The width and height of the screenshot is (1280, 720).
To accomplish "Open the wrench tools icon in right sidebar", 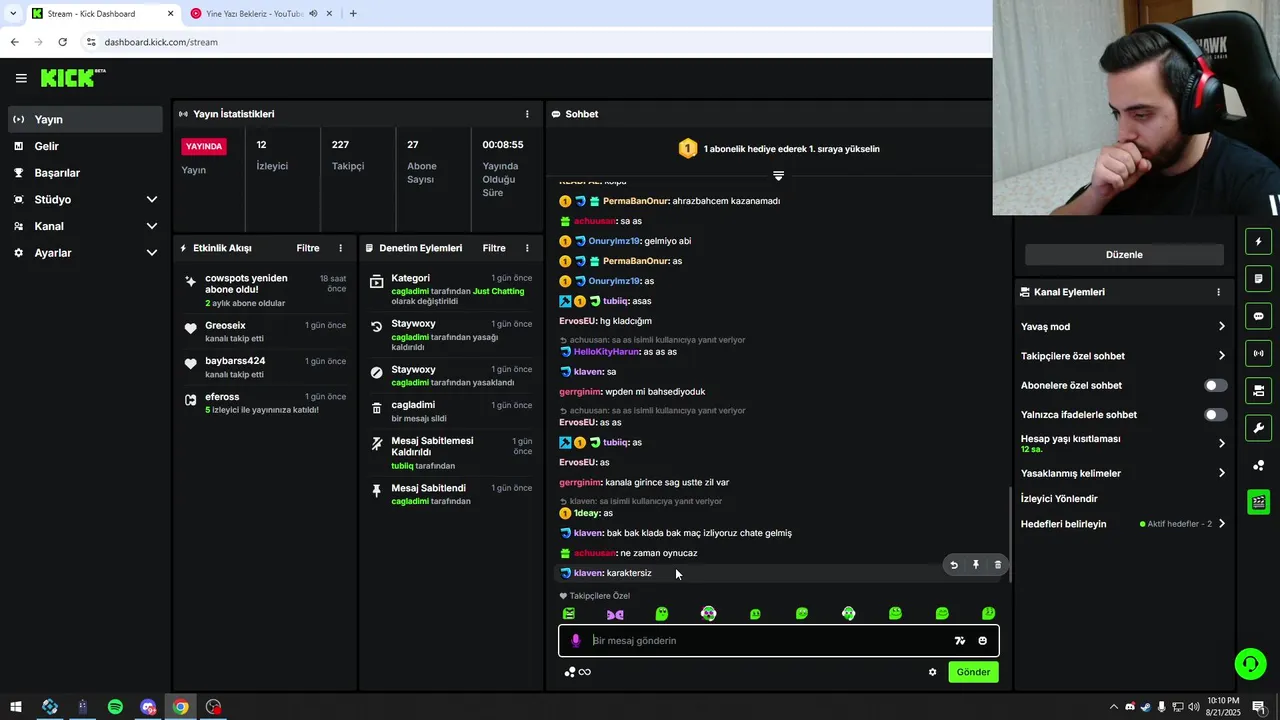I will 1258,428.
